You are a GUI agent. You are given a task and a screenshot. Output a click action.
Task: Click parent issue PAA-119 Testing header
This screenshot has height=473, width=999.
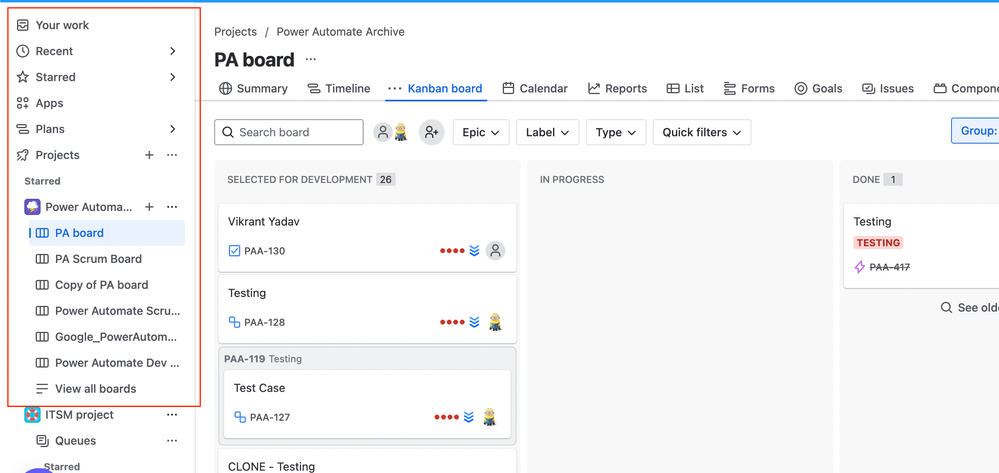(263, 359)
